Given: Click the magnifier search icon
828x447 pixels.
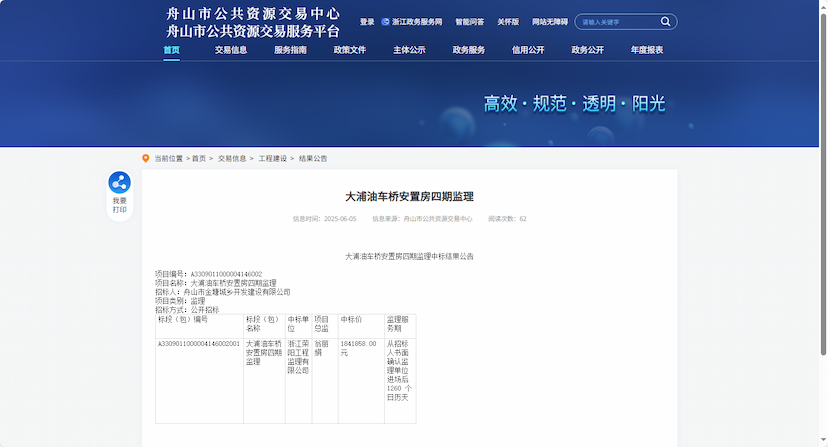Looking at the screenshot, I should [665, 21].
